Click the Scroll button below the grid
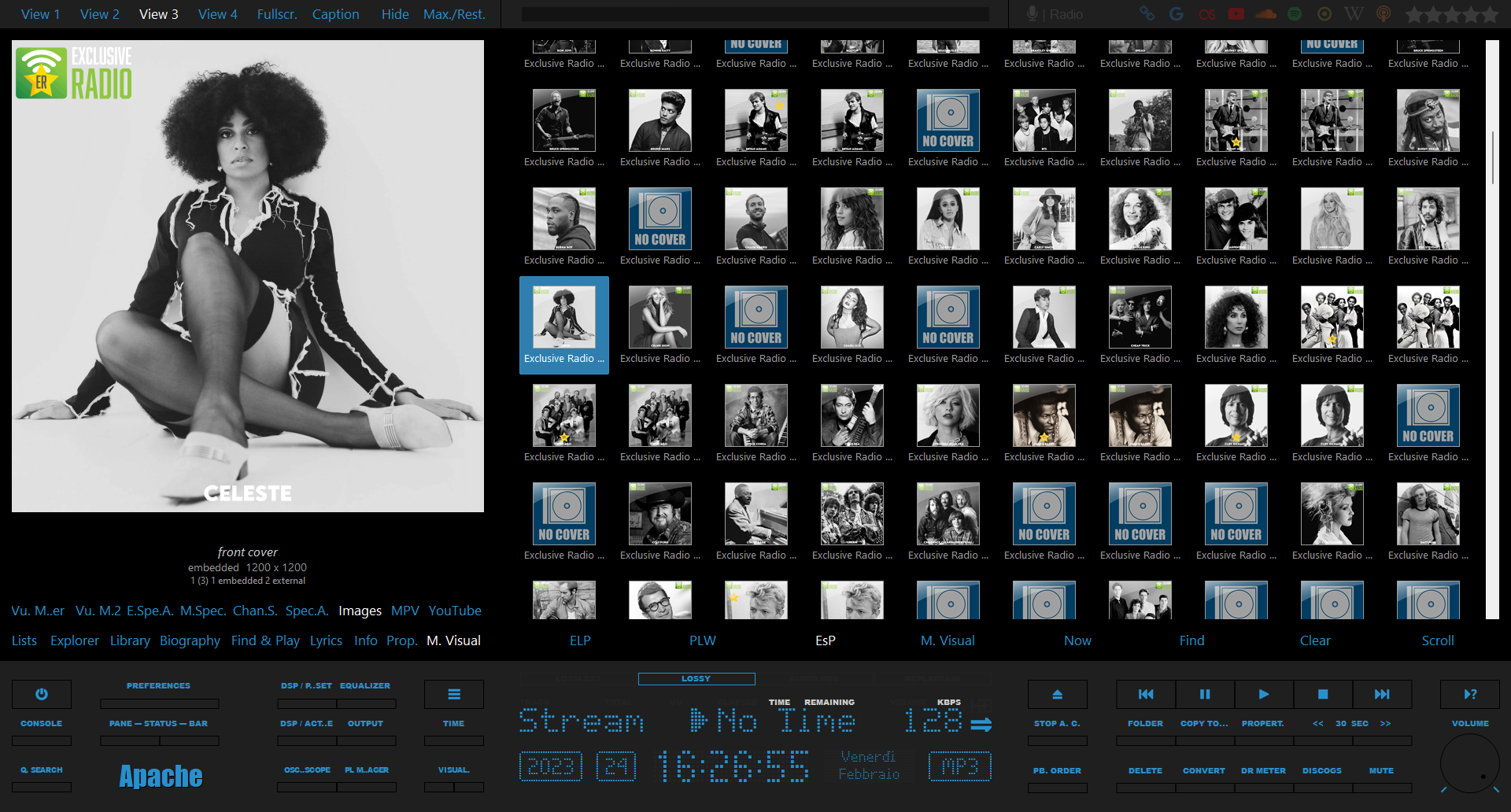The width and height of the screenshot is (1511, 812). pos(1438,640)
